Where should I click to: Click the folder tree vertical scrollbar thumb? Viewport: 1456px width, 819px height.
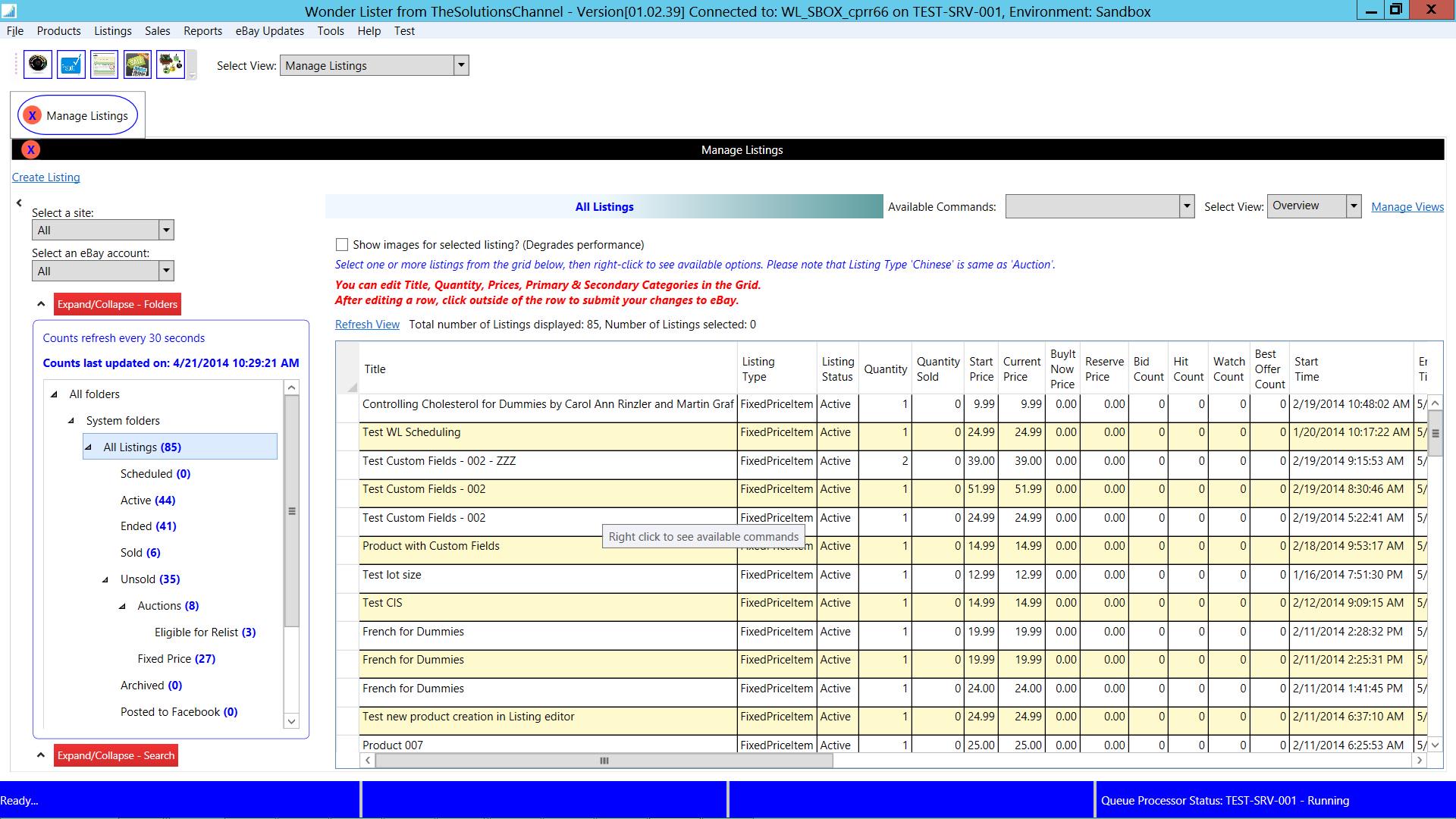[x=291, y=511]
